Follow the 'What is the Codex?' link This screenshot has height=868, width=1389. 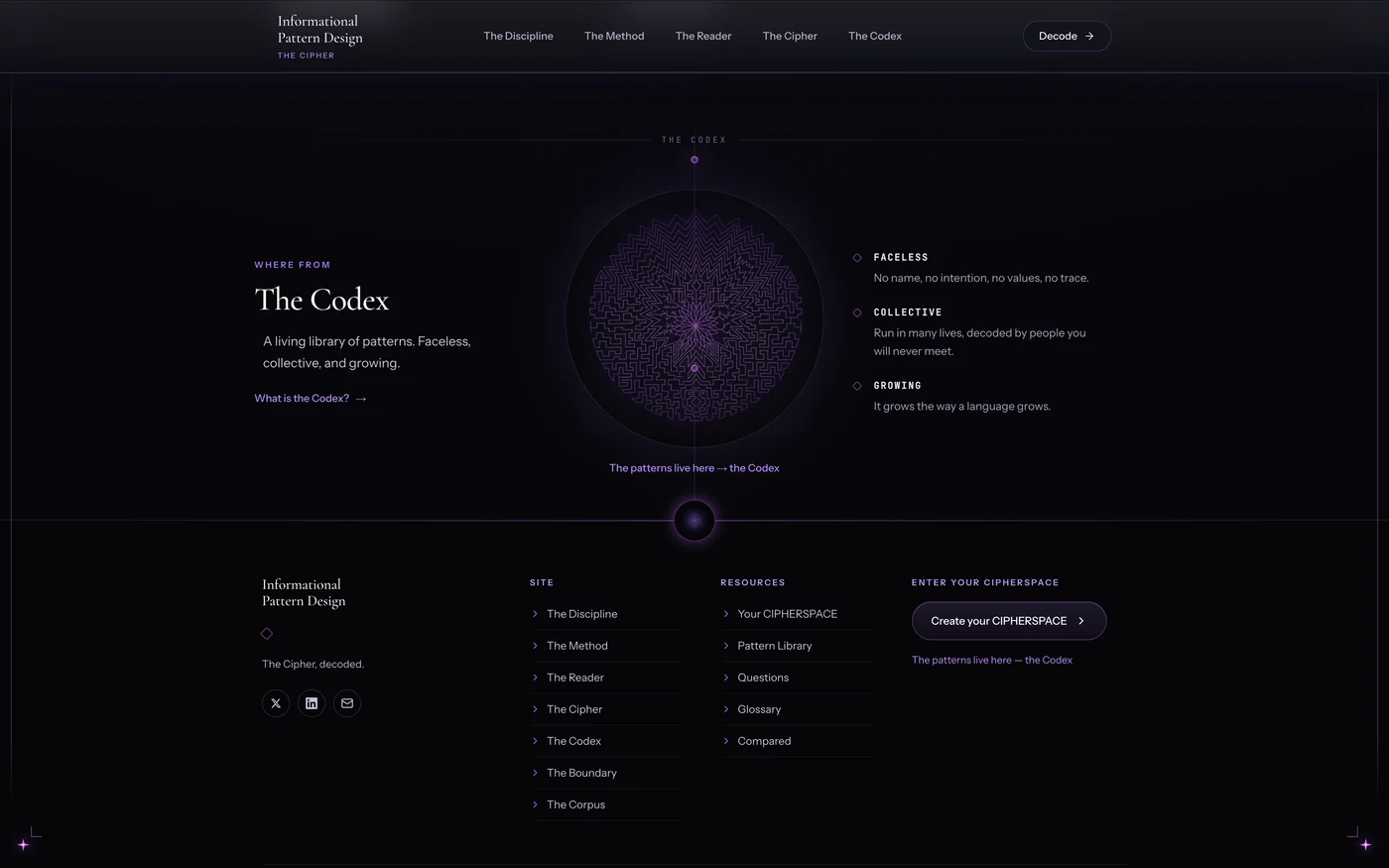point(311,399)
